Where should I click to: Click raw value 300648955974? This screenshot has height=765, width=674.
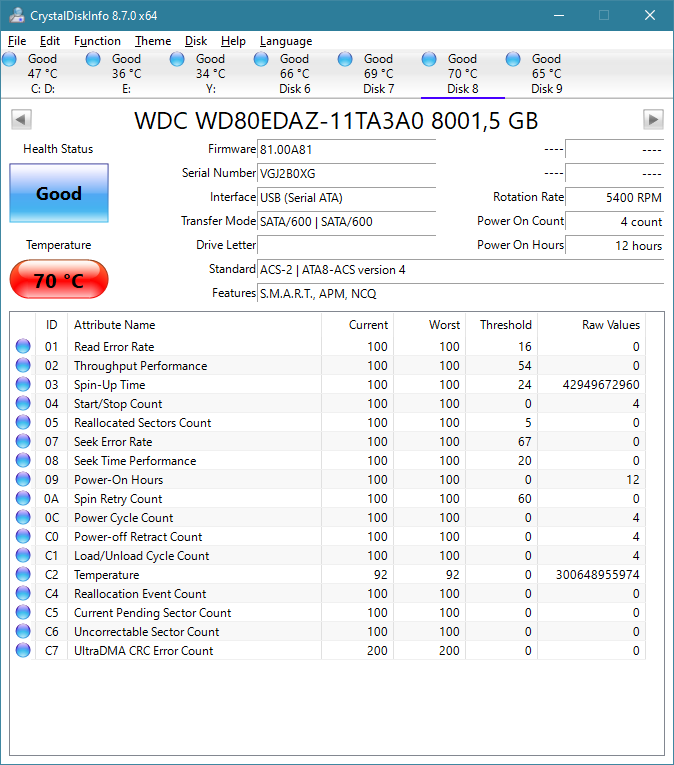(x=597, y=575)
